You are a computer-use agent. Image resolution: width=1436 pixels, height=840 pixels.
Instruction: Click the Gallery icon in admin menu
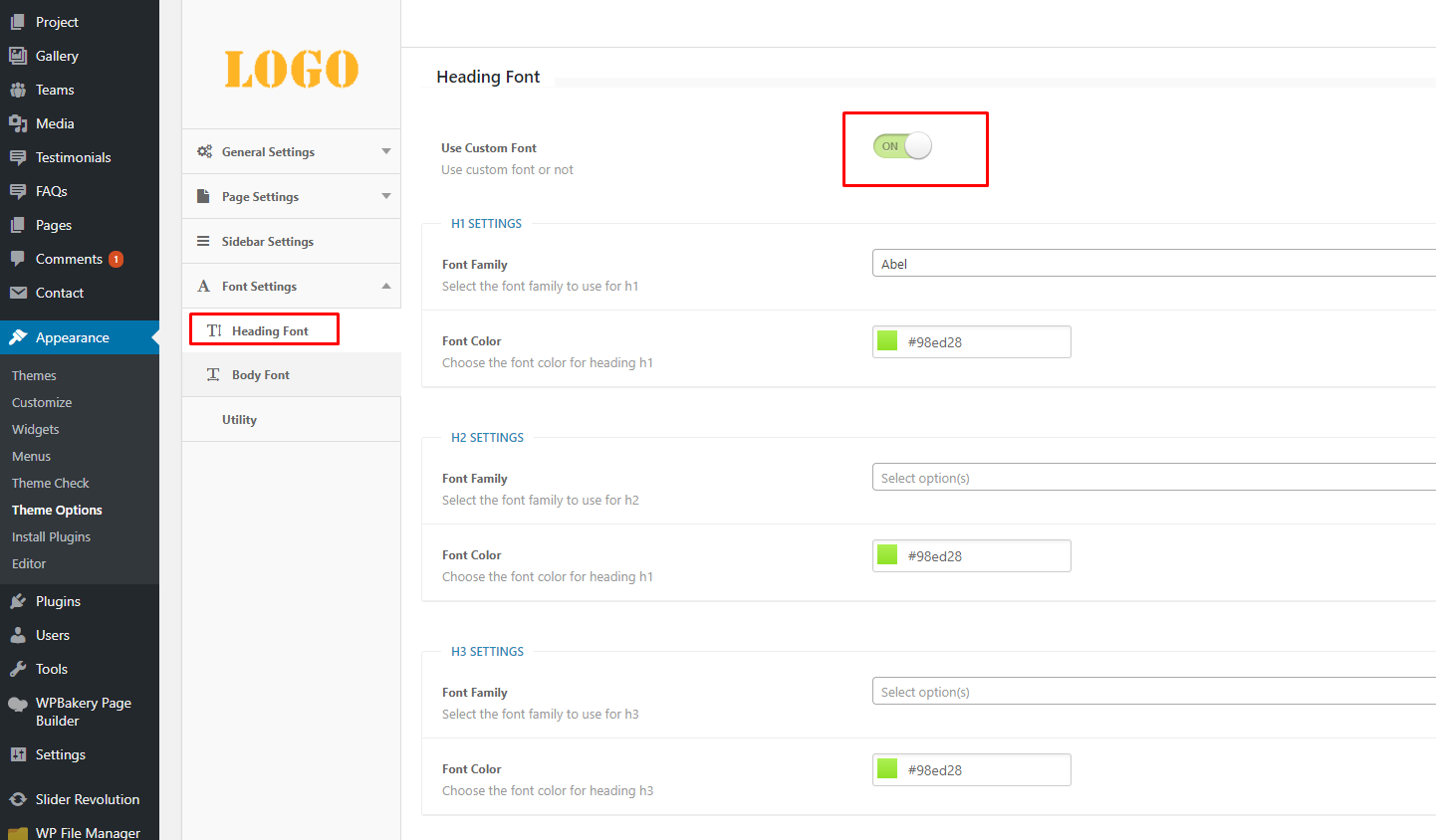18,56
